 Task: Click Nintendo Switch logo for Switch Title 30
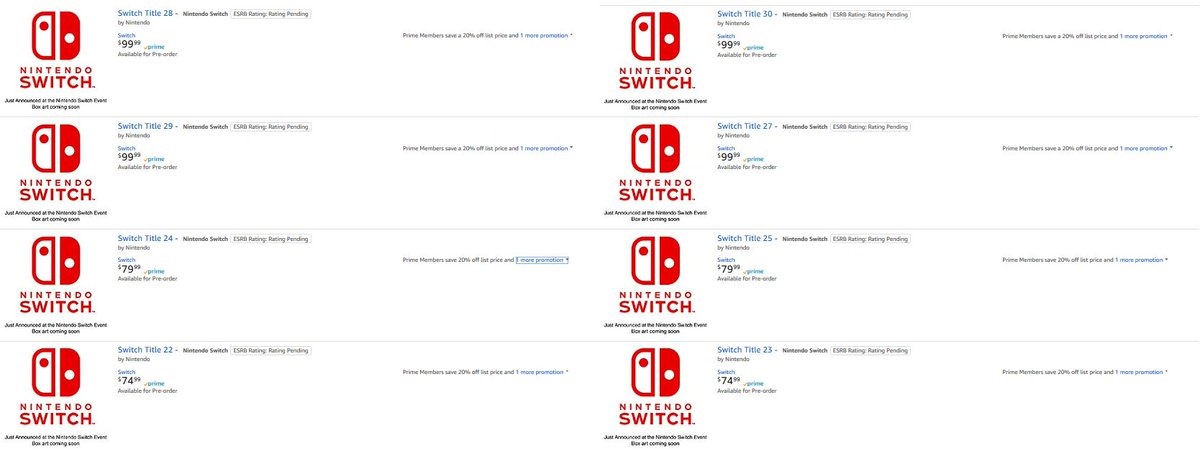pos(656,50)
